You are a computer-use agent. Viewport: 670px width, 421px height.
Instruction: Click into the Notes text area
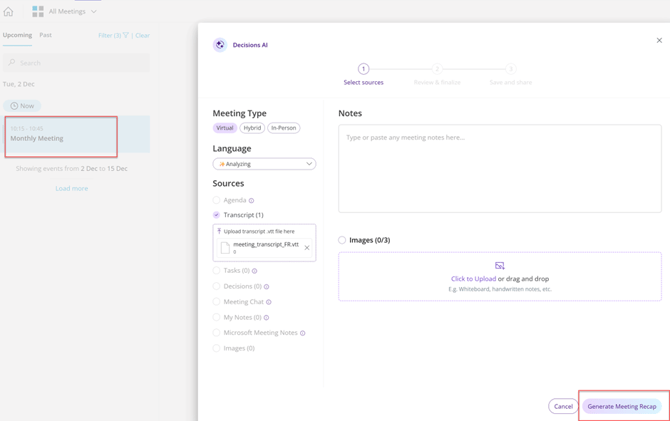(499, 168)
